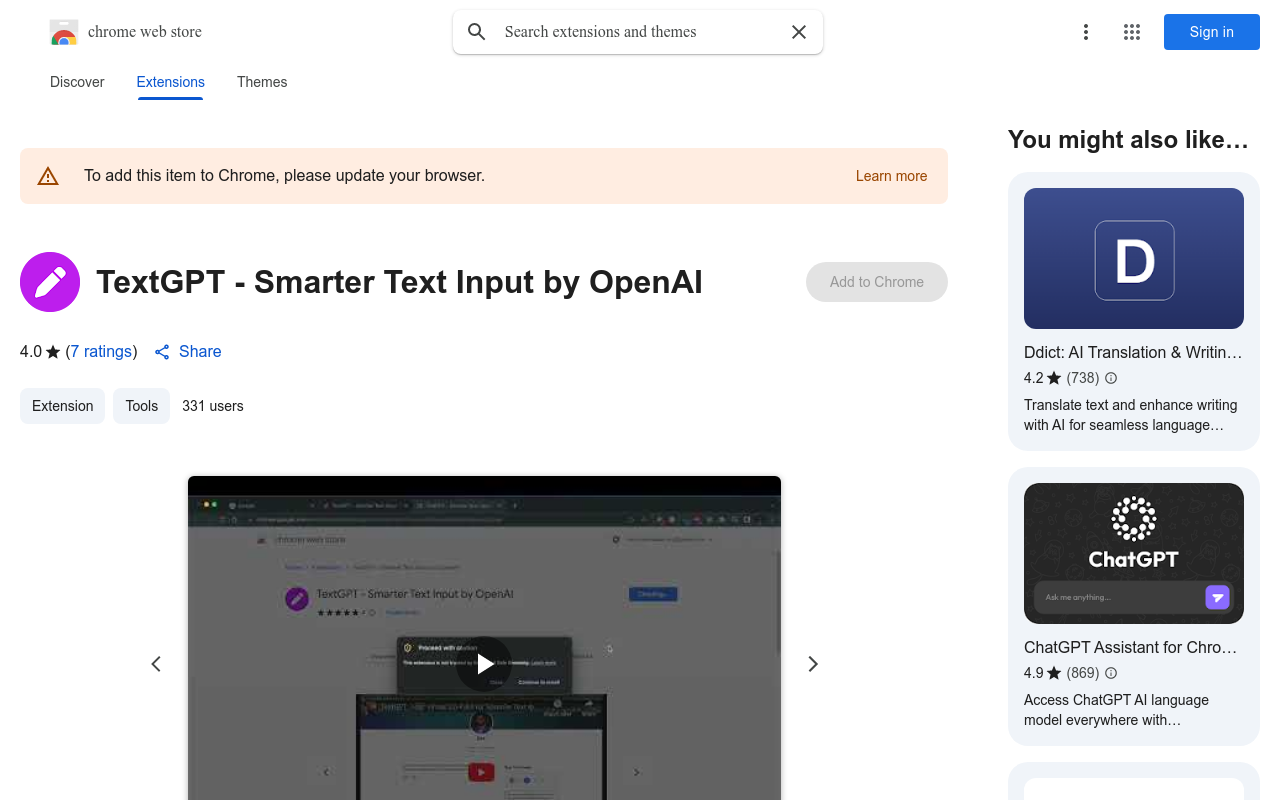Open ChatGPT Assistant for Chrome title
Viewport: 1280px width, 800px height.
(x=1131, y=647)
